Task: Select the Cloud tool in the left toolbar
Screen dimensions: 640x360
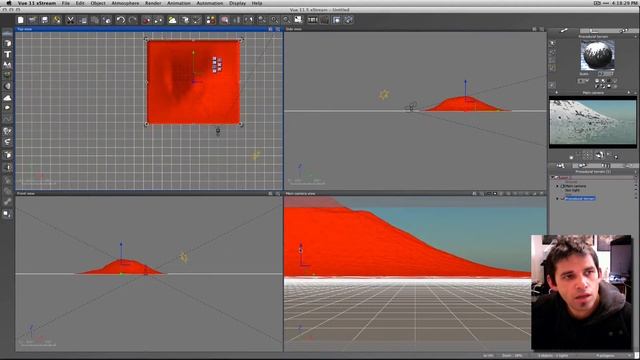Action: tap(7, 98)
